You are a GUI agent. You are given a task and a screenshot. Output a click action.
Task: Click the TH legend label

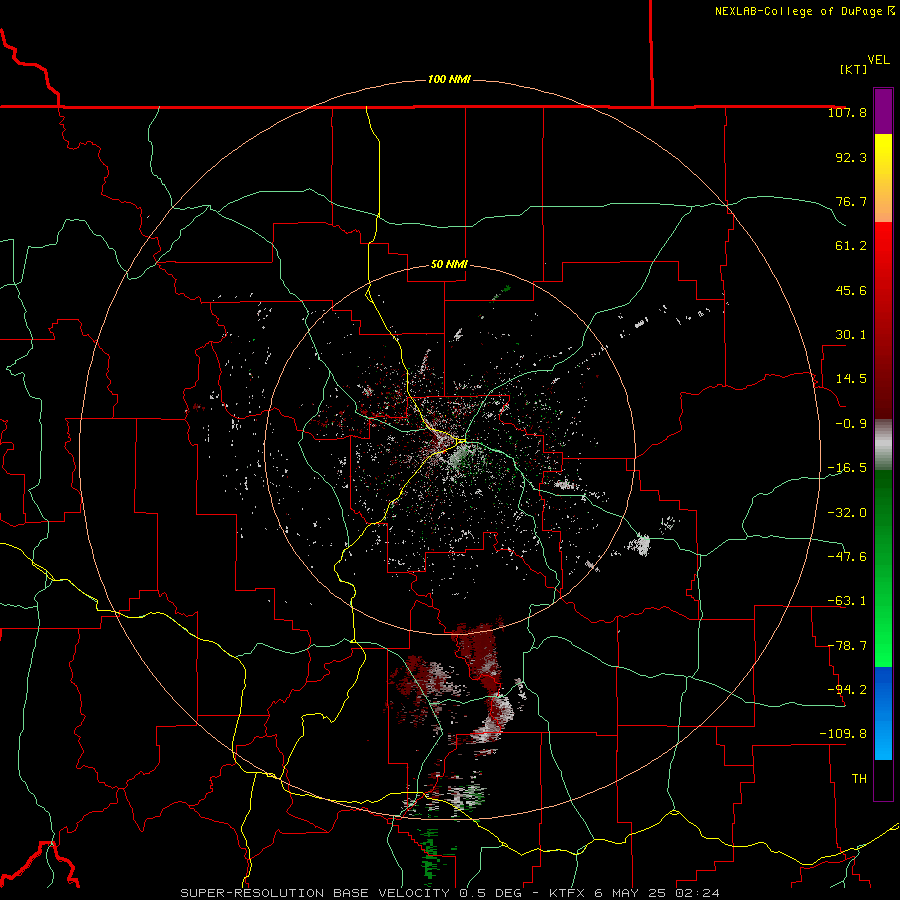coord(859,779)
